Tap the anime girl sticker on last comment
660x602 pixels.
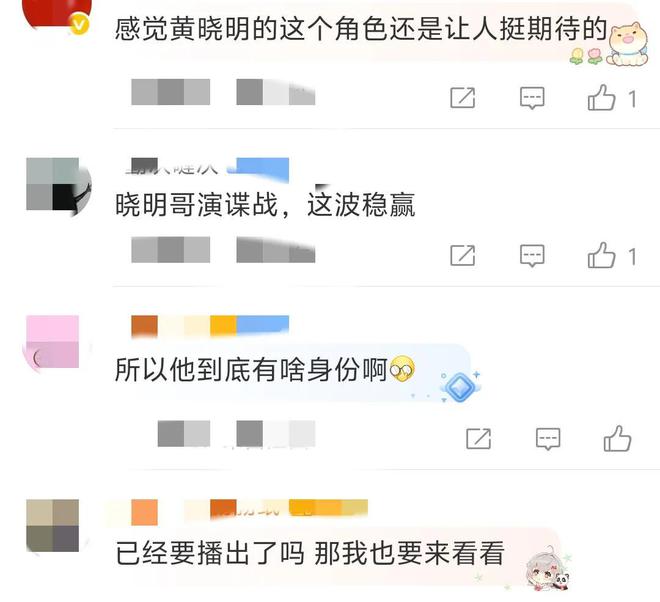tap(547, 567)
